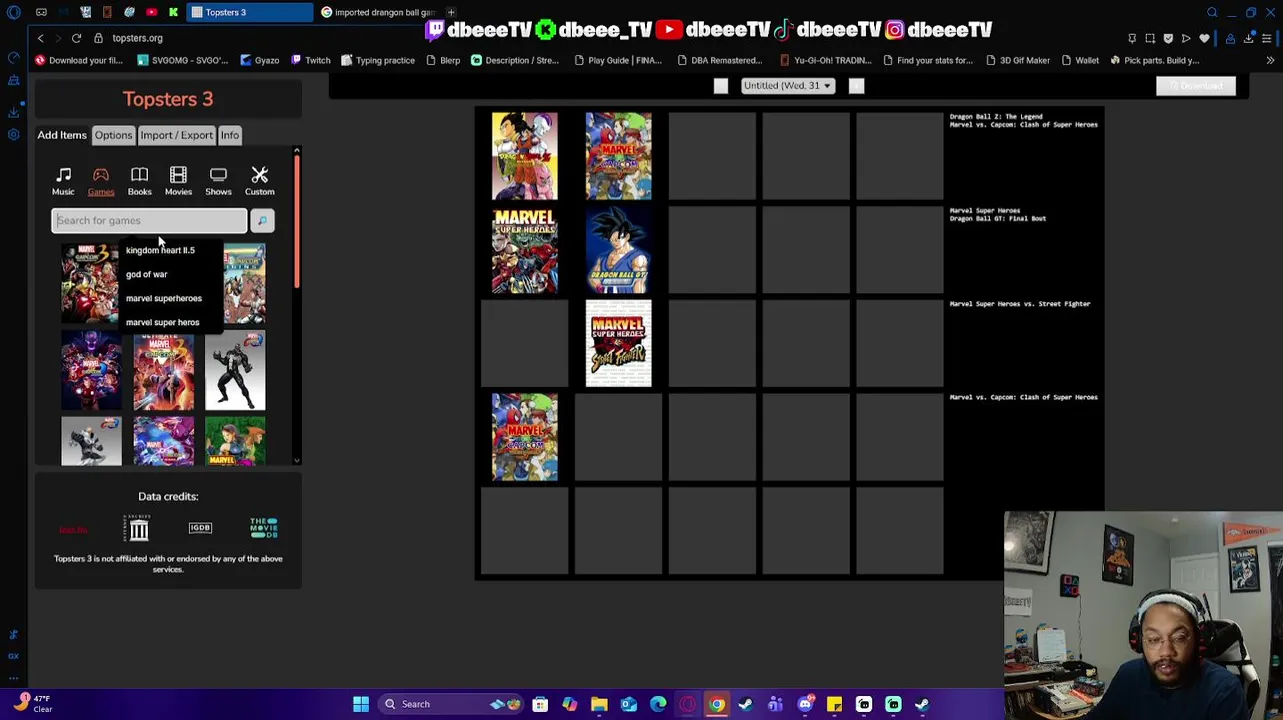Screen dimensions: 1283x720
Task: Select the Books category icon
Action: point(139,181)
